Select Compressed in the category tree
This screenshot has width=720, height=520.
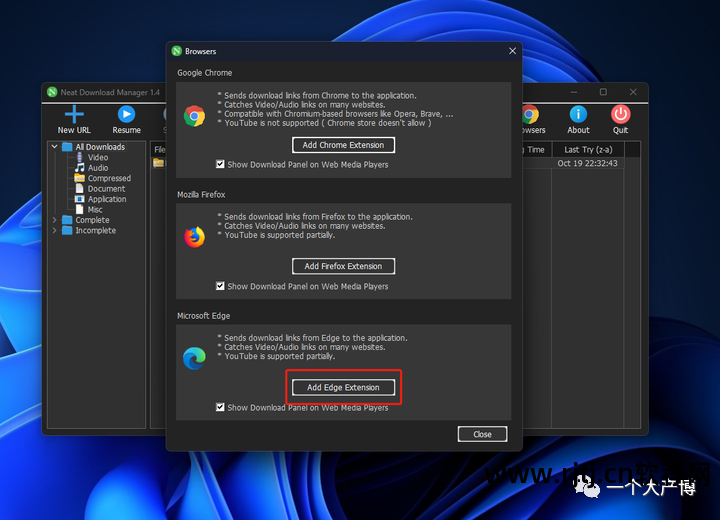point(109,178)
